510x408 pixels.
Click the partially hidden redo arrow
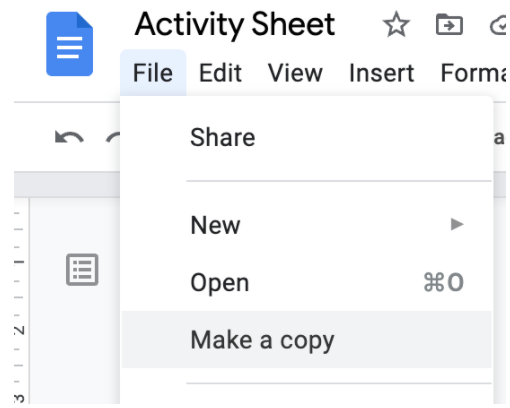click(x=113, y=137)
